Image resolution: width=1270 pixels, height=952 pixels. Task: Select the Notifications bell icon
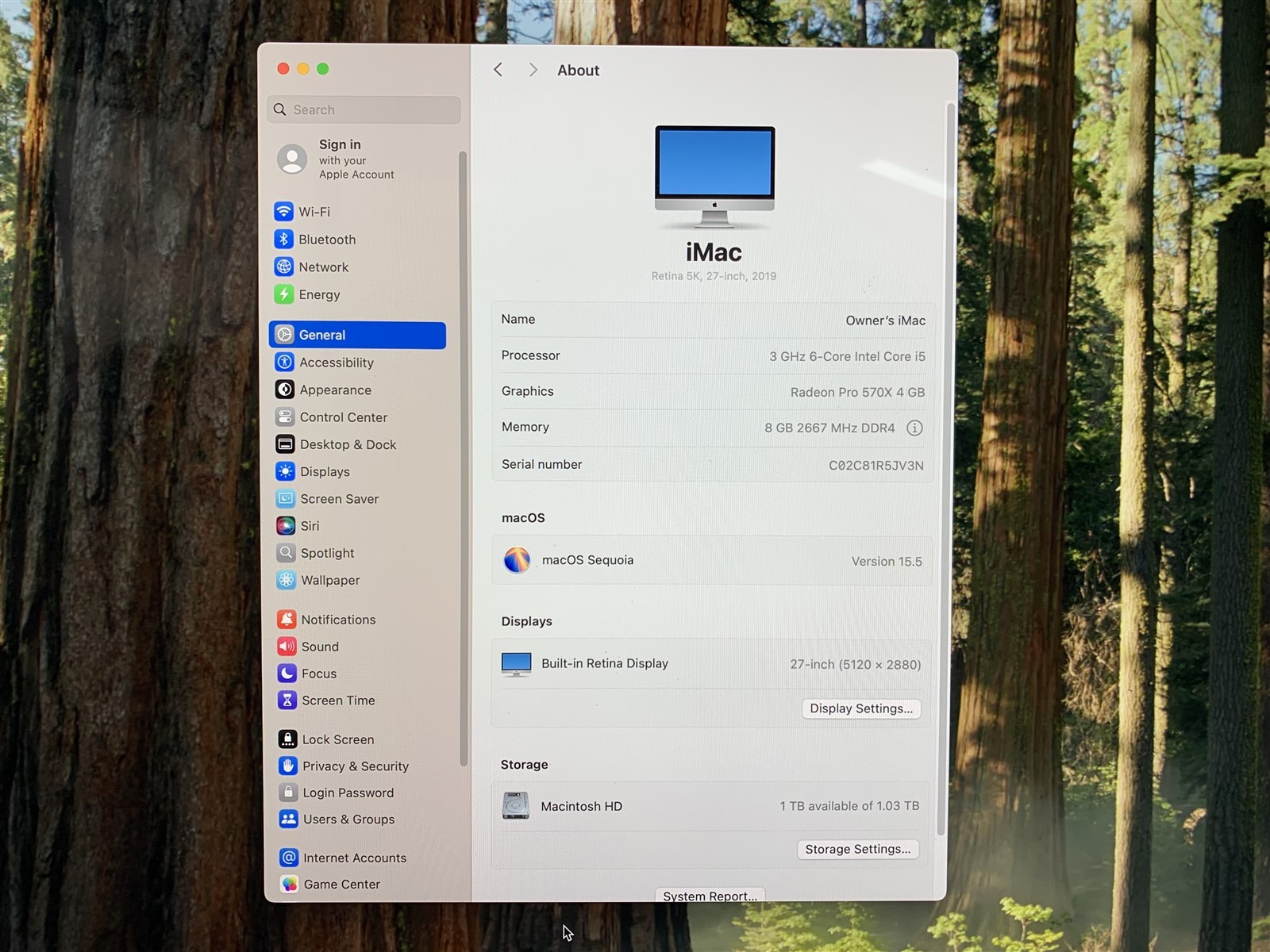coord(287,620)
